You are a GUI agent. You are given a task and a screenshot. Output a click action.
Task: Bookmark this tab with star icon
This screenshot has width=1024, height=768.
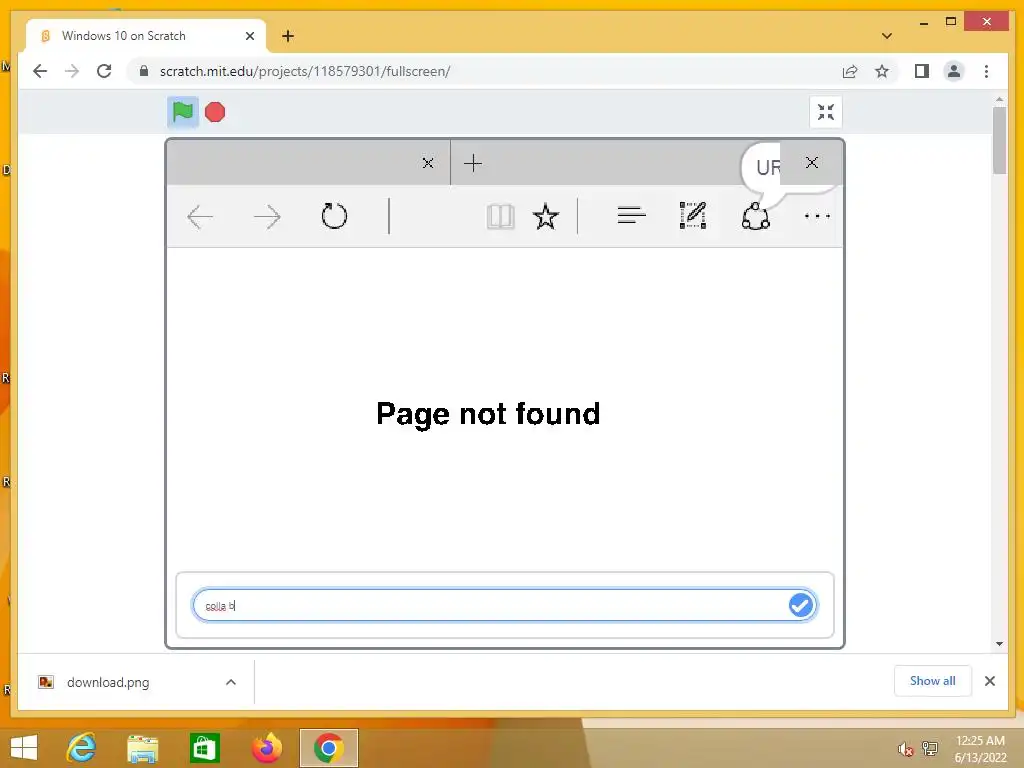click(x=882, y=71)
